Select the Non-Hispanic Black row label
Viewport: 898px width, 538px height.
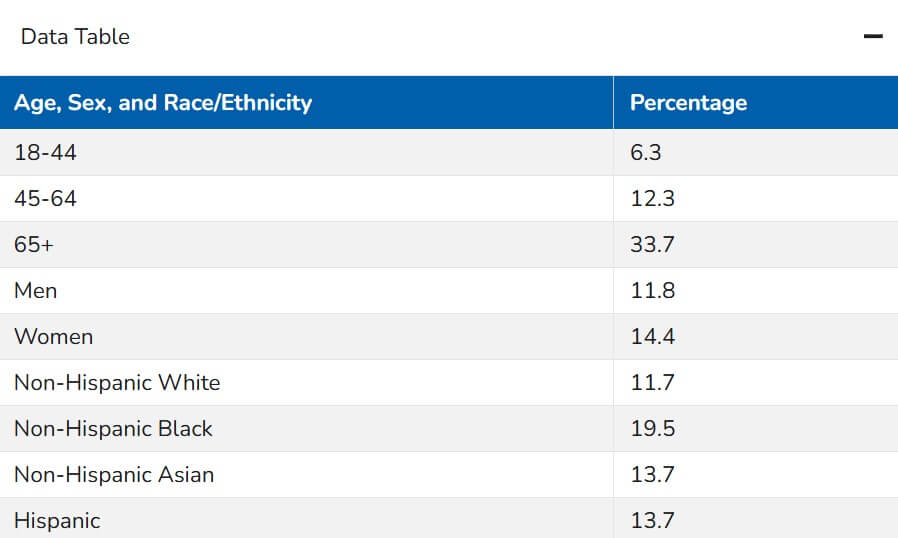tap(113, 429)
